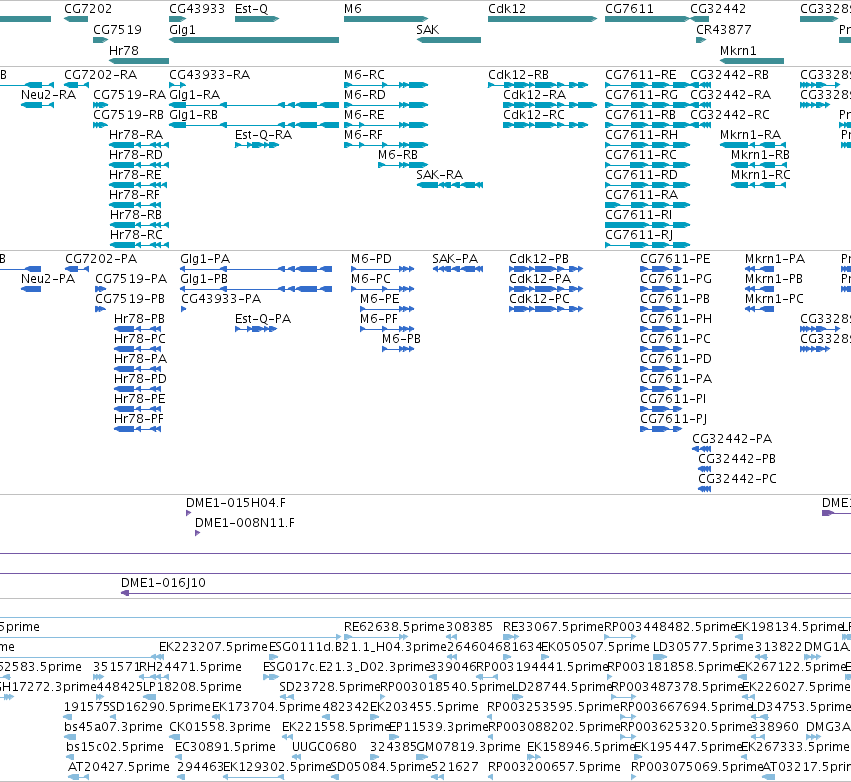
Task: Click protein Mkrn1-PC label
Action: click(774, 299)
